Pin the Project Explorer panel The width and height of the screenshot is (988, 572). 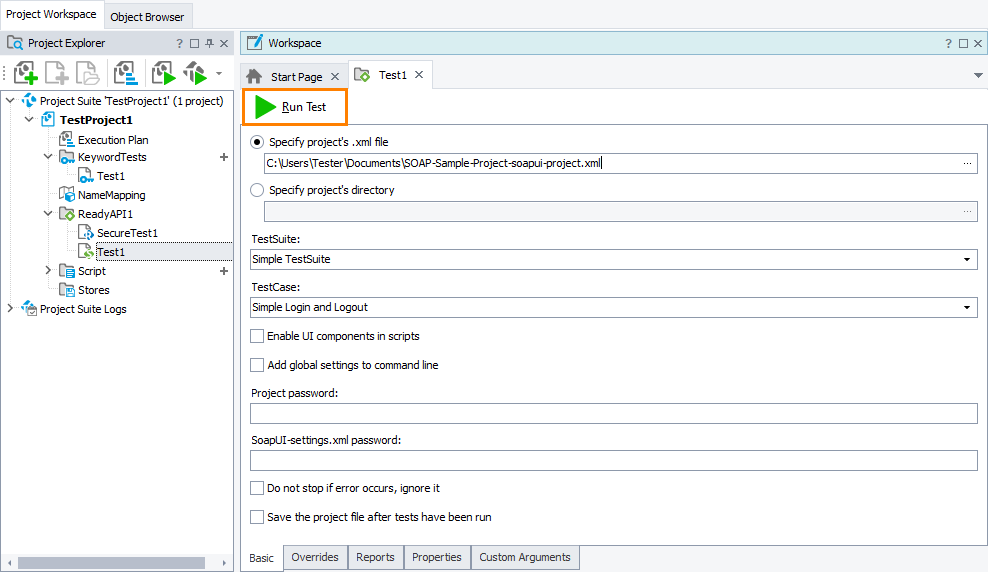209,44
